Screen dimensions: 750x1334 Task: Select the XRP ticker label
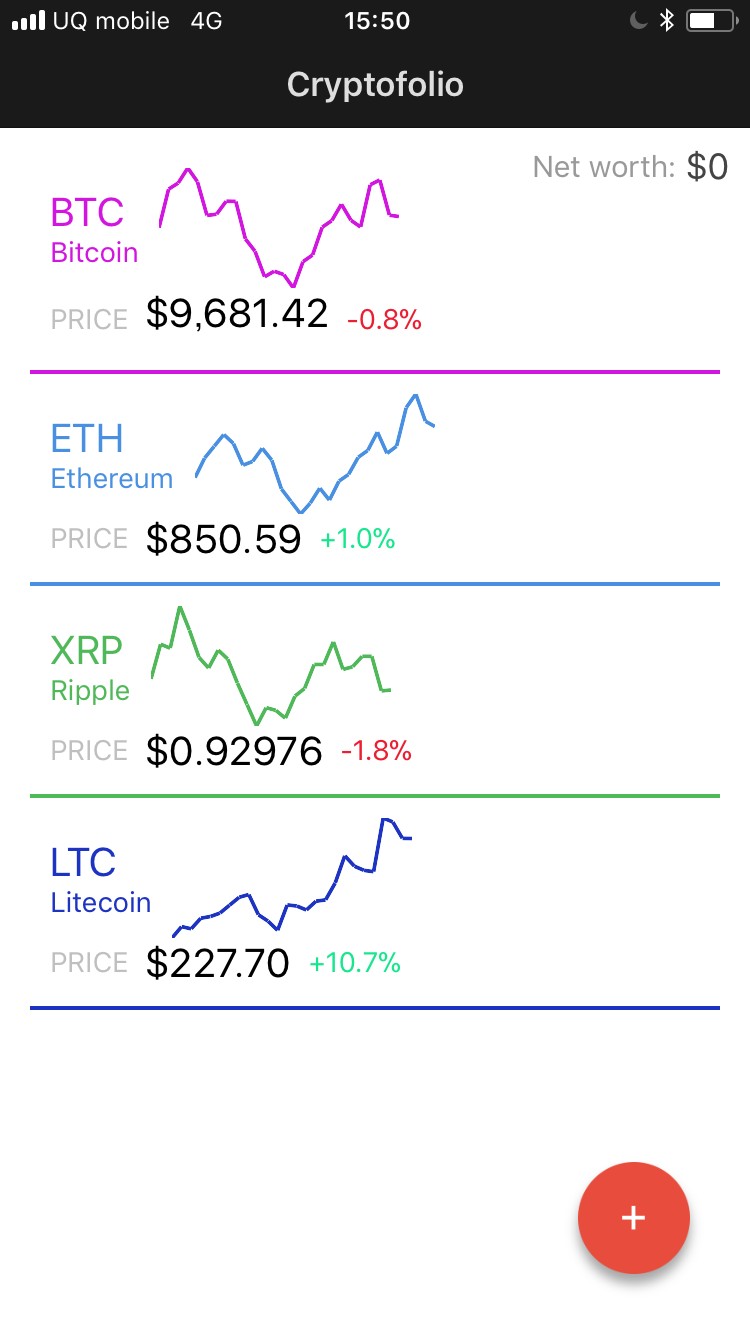pyautogui.click(x=87, y=650)
